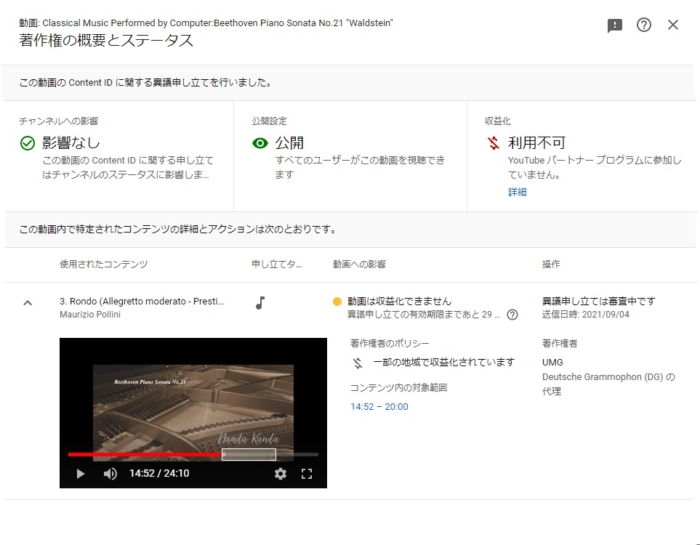Image resolution: width=700 pixels, height=545 pixels.
Task: Click the help icon beside dispute deadline
Action: [x=513, y=315]
